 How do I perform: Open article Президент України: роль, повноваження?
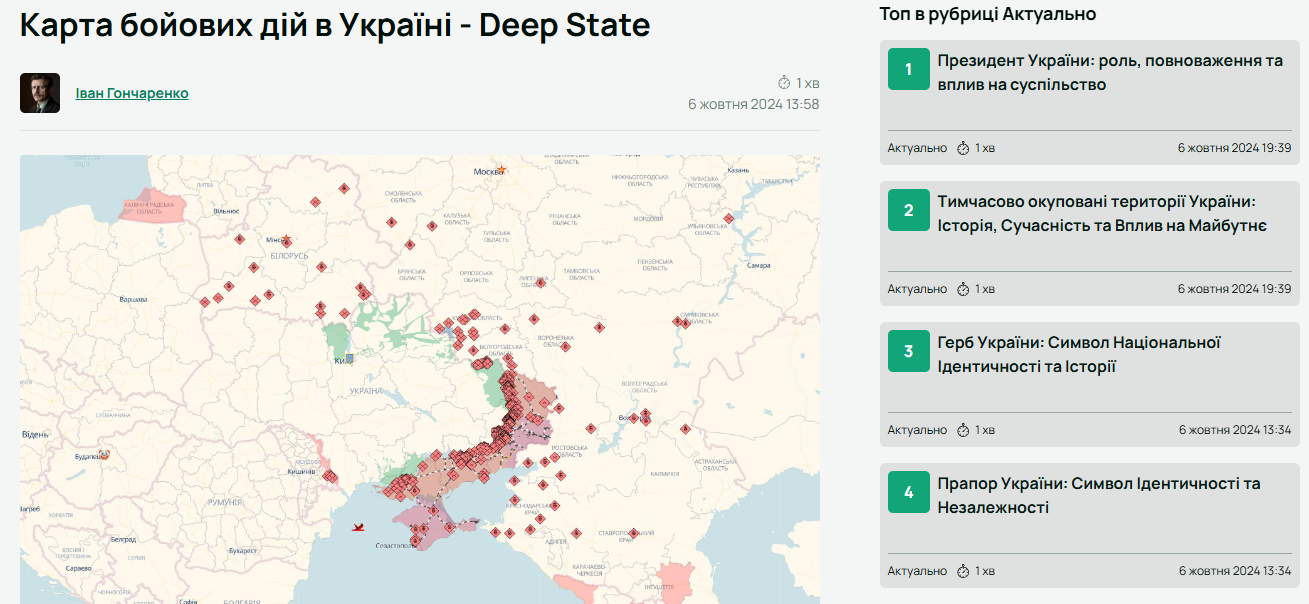(1110, 73)
